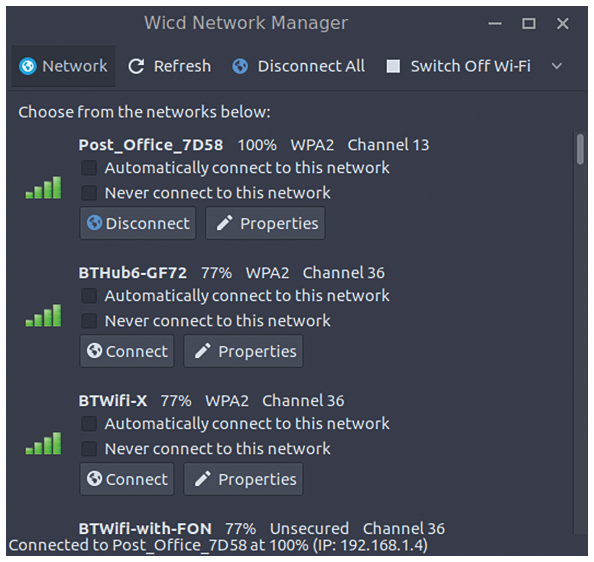
Task: Disconnect from Post_Office_7D58 network
Action: [138, 223]
